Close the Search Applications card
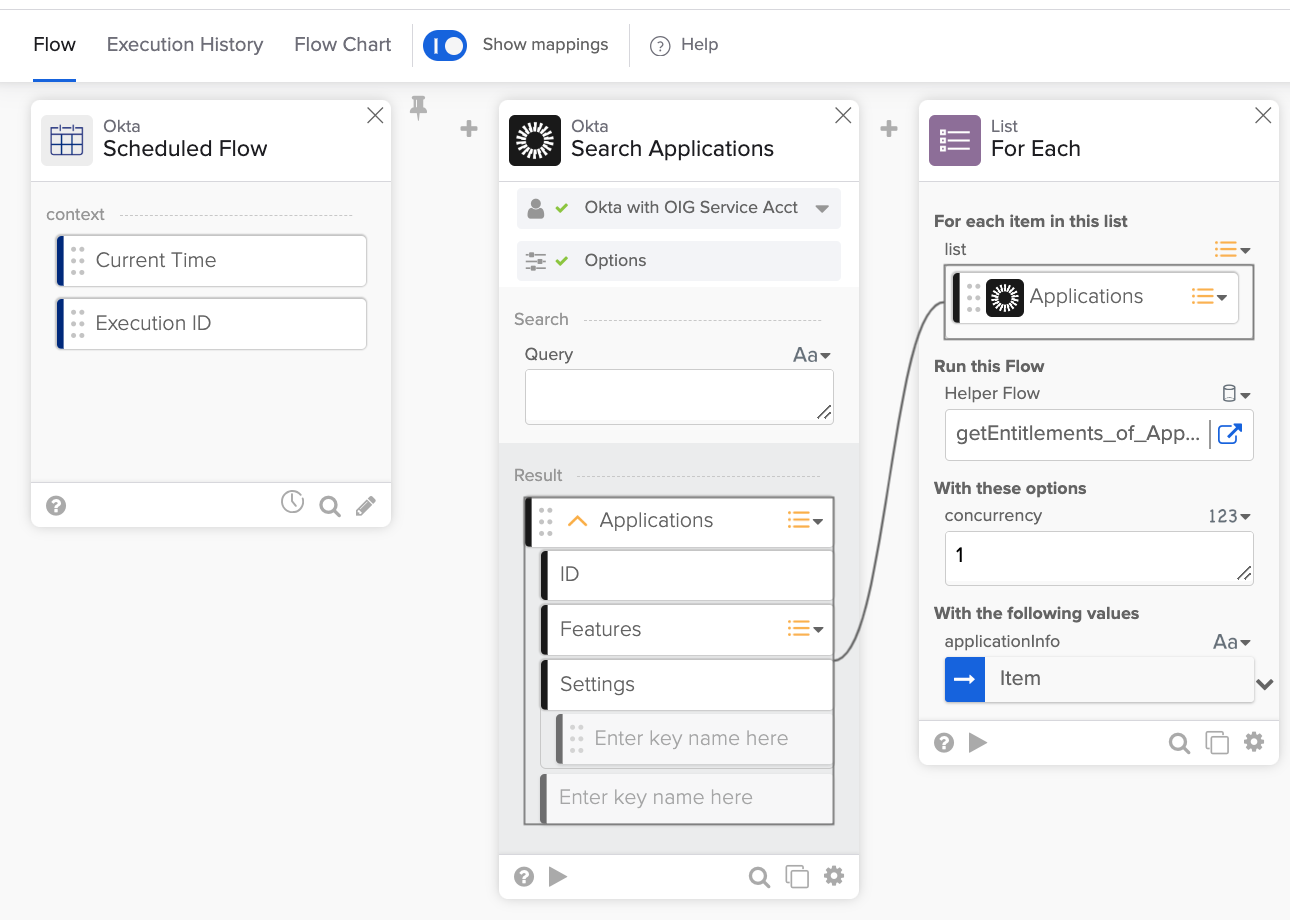Screen dimensions: 1290x920 [x=843, y=116]
